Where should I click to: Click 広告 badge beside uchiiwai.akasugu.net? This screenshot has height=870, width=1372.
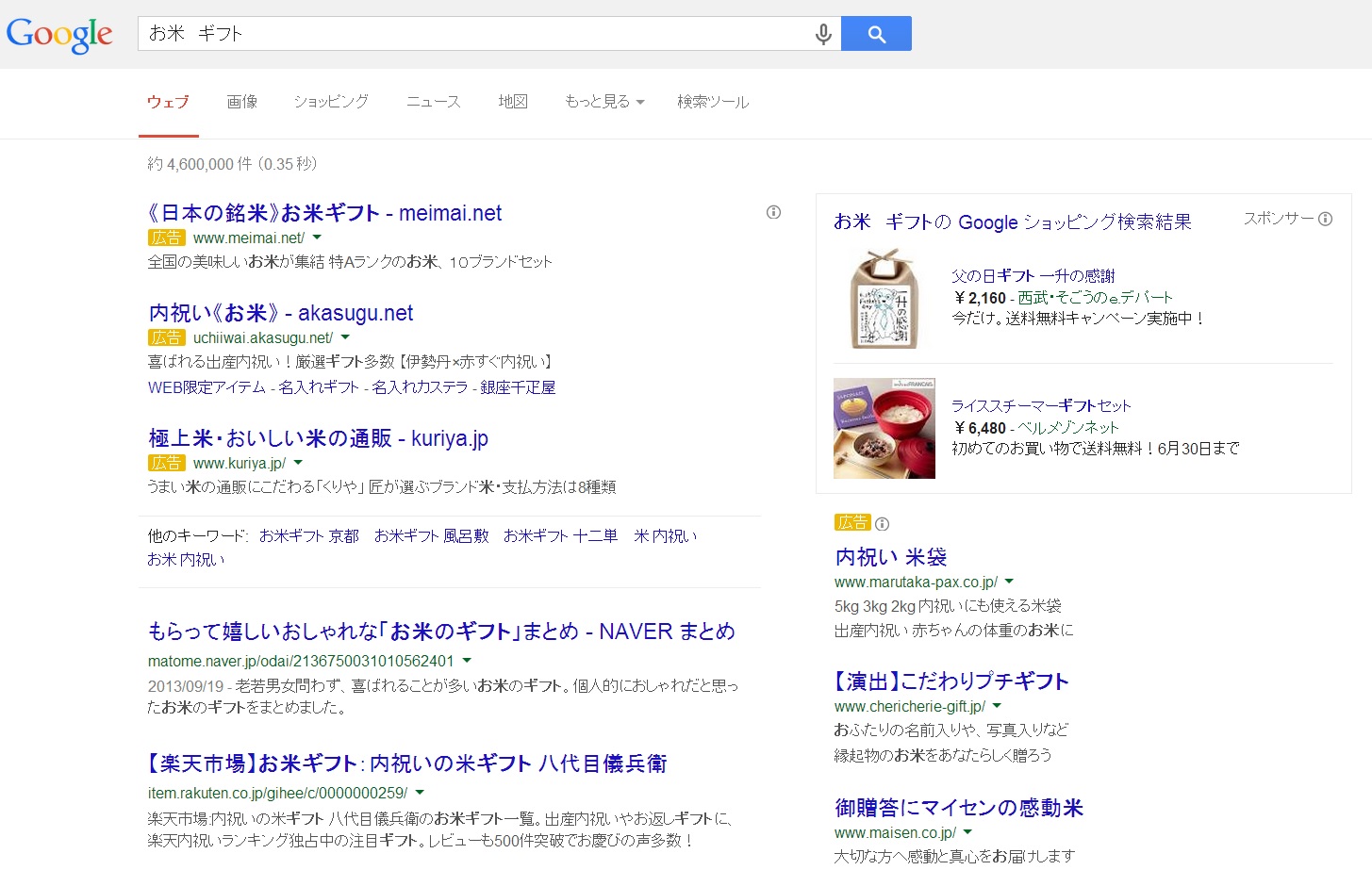(166, 337)
